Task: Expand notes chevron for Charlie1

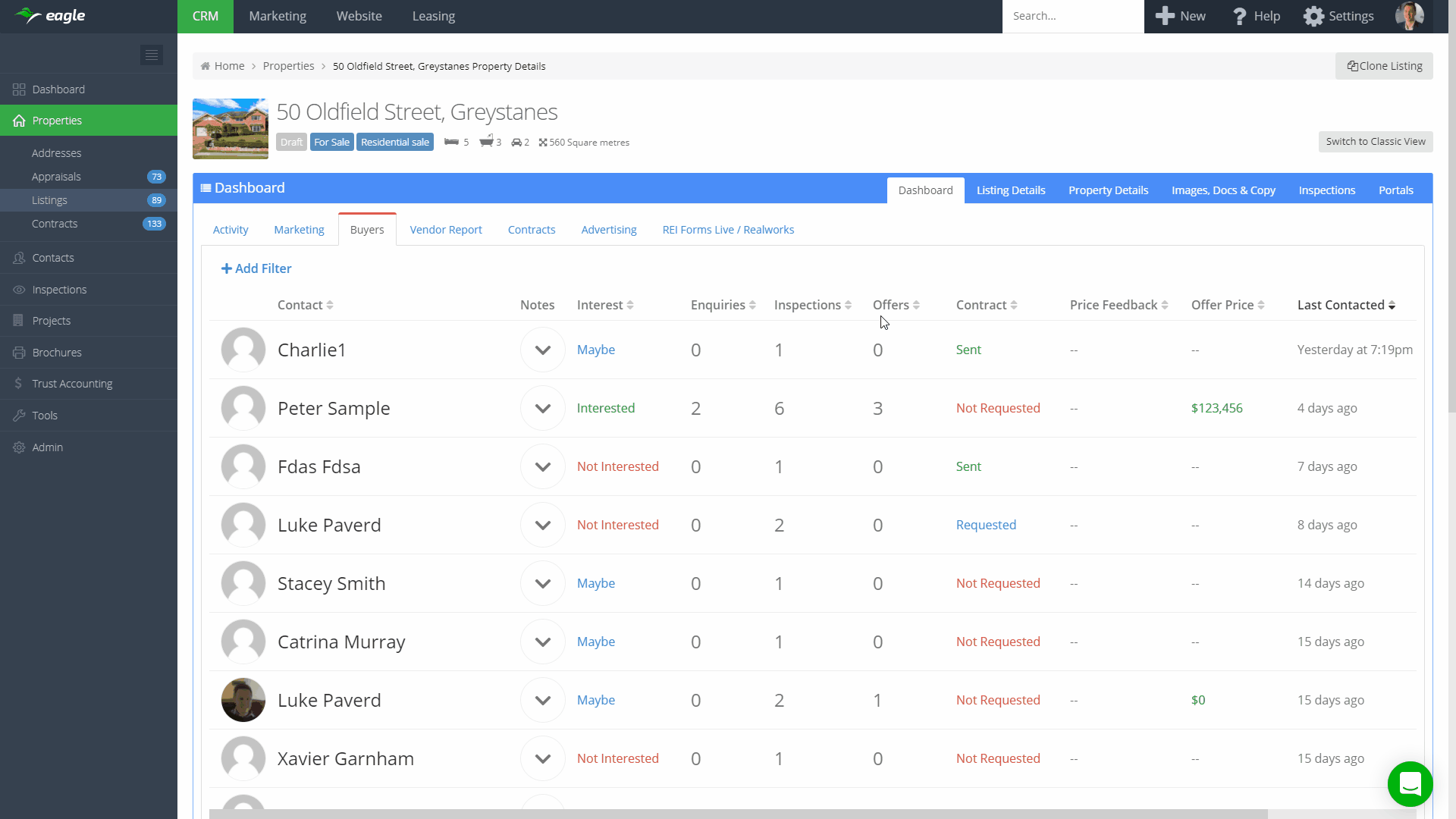Action: pos(542,350)
